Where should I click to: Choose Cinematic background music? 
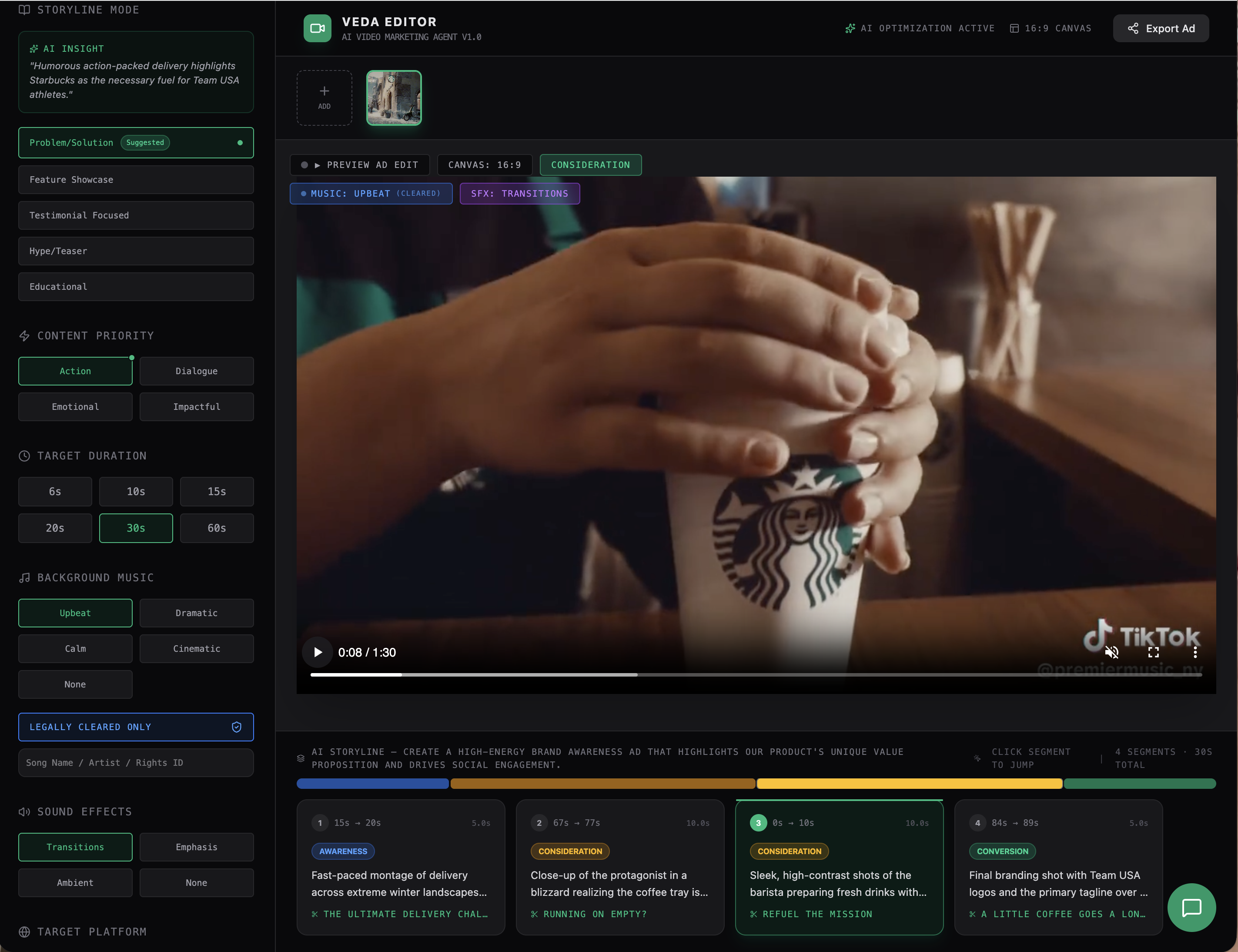(197, 649)
